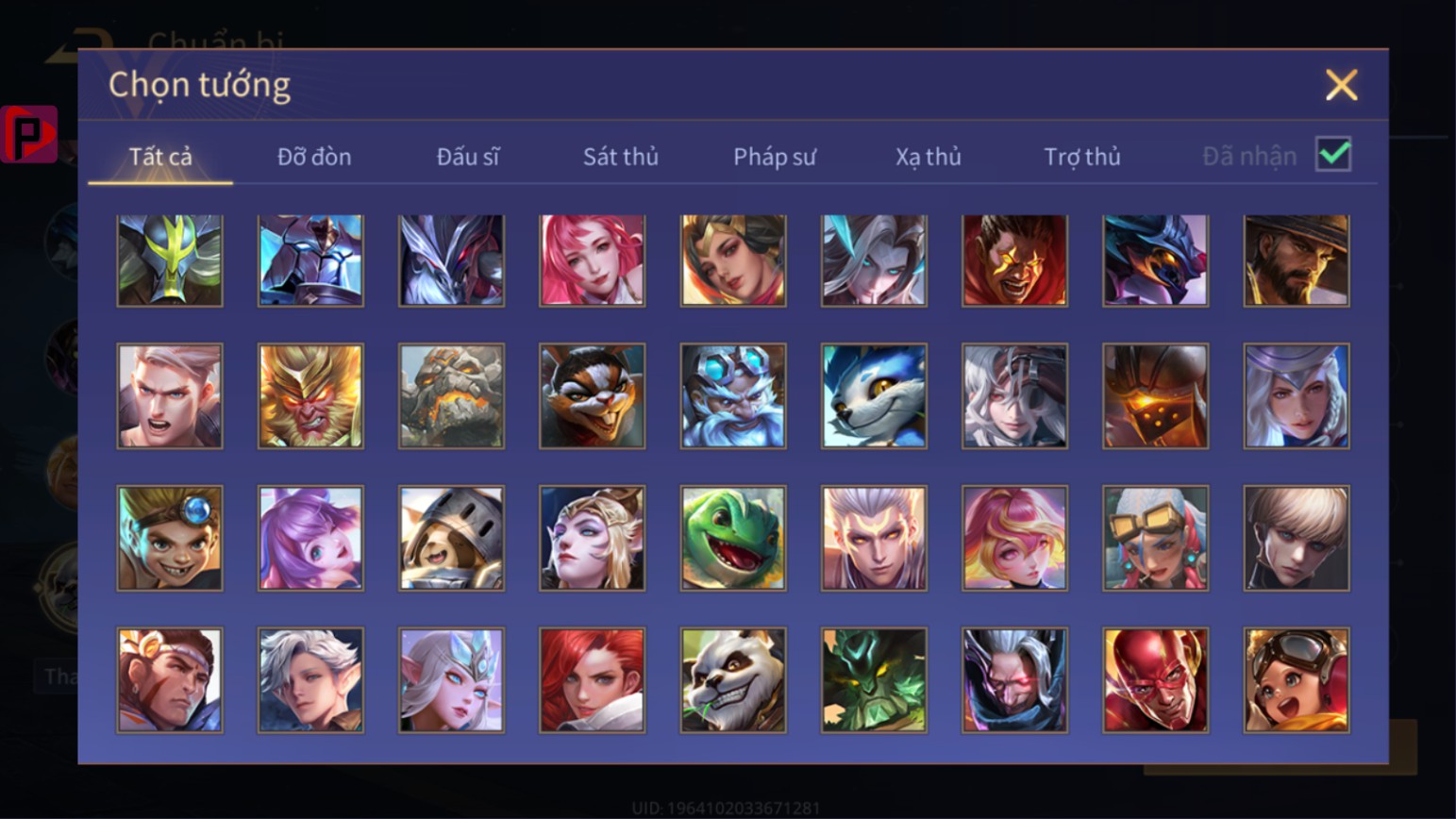Choose the red-haired female hero
Screen dimensions: 1456x819
(x=592, y=680)
